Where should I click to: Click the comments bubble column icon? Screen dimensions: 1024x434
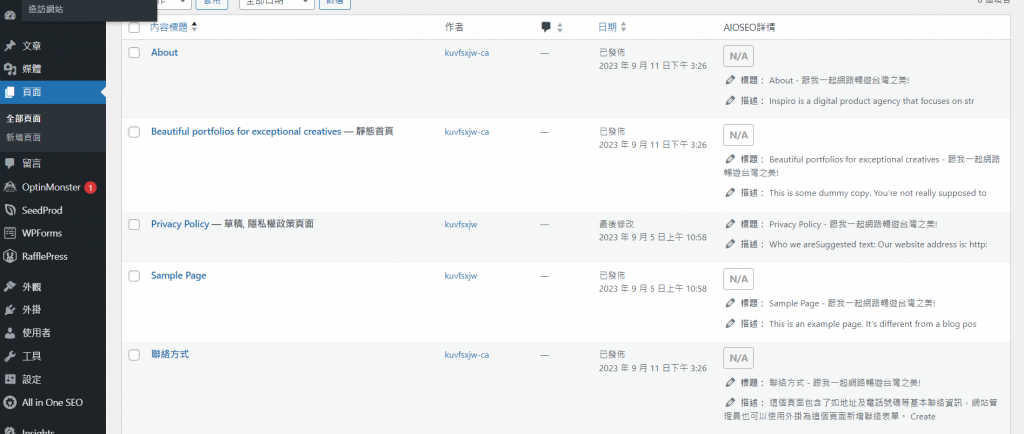pyautogui.click(x=546, y=27)
